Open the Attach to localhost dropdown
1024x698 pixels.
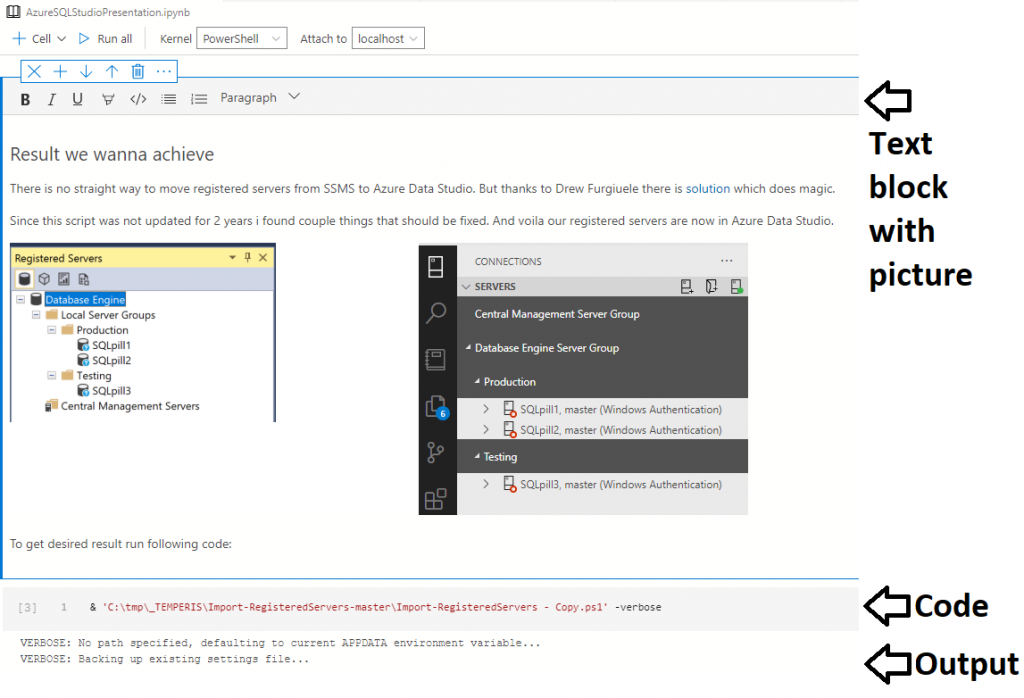388,39
